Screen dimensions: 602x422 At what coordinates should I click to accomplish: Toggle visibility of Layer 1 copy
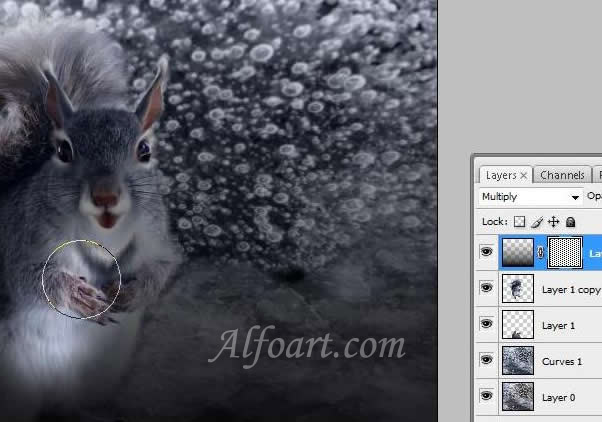[x=487, y=290]
